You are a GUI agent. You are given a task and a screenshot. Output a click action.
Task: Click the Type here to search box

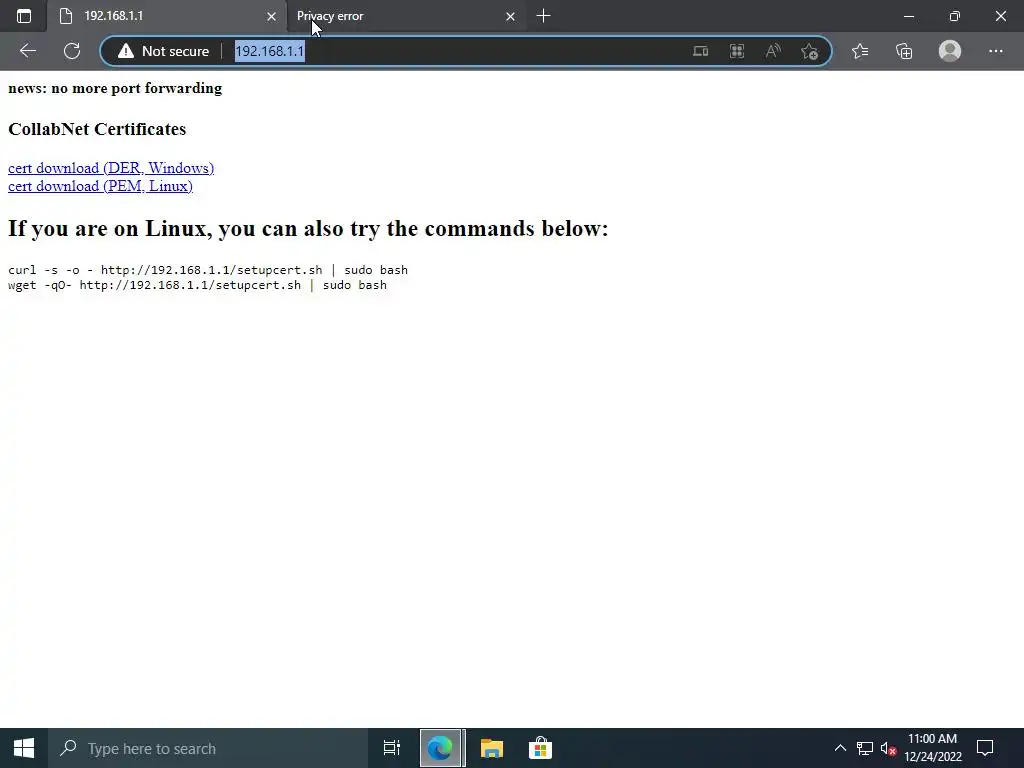208,748
